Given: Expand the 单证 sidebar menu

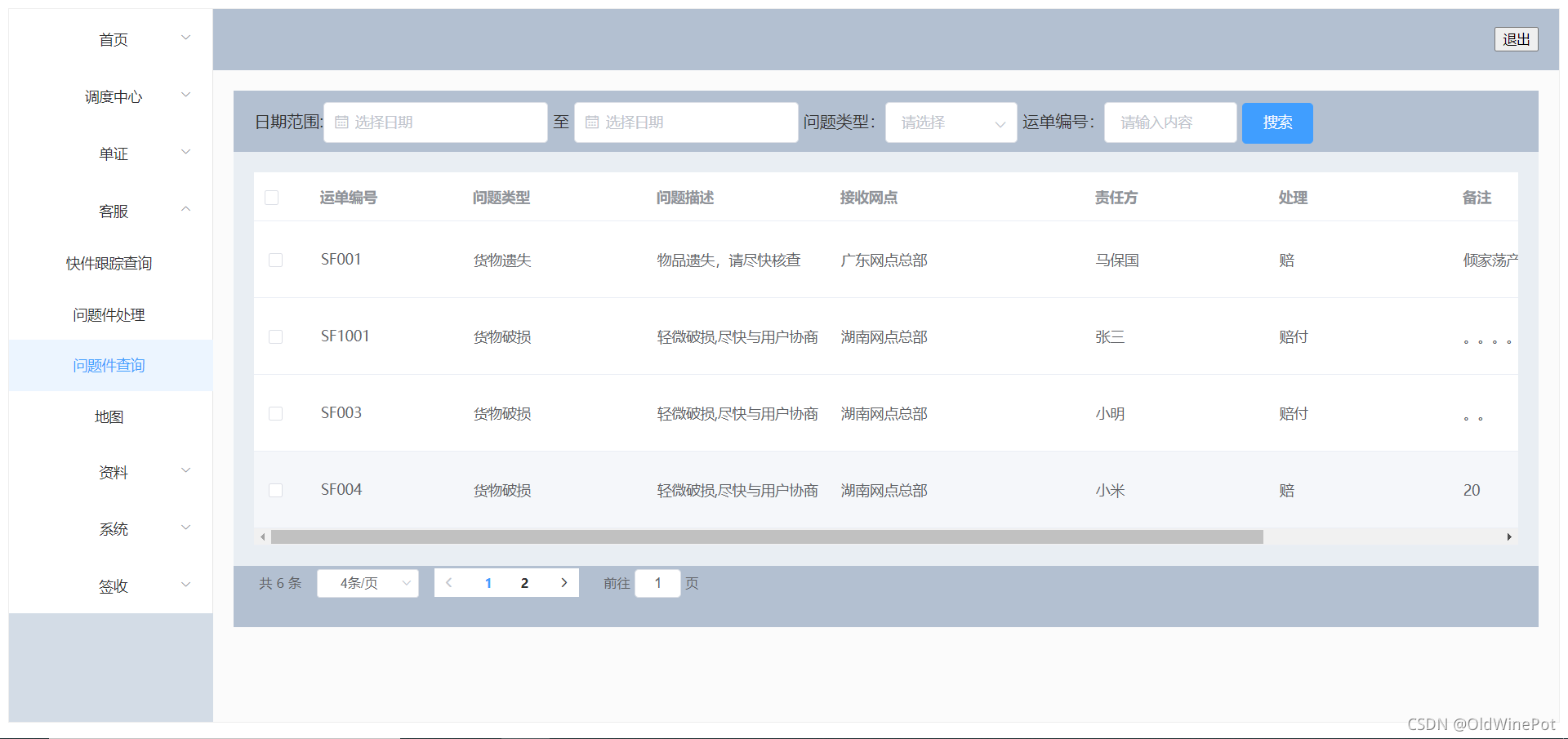Looking at the screenshot, I should [111, 154].
